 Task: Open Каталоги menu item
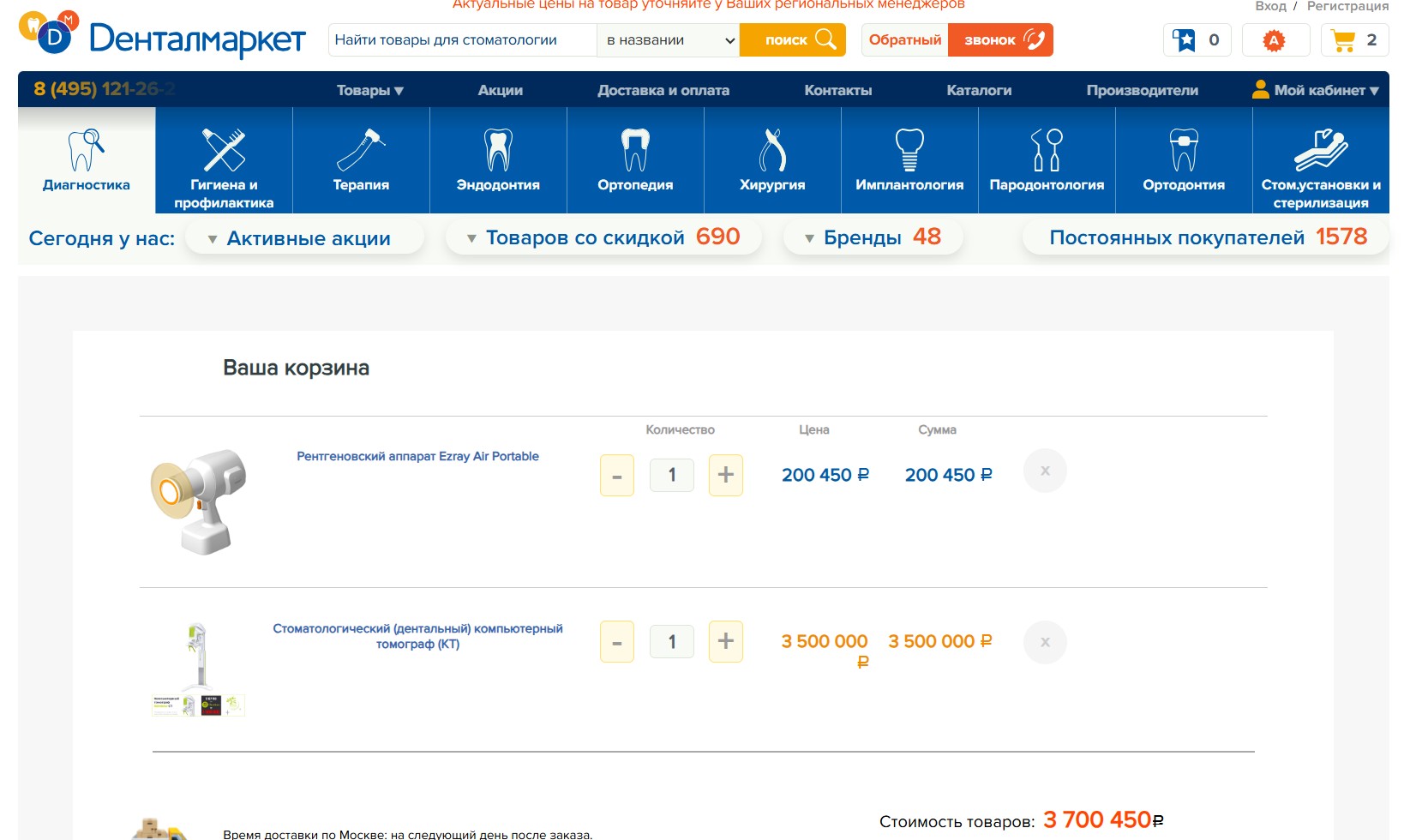(979, 90)
